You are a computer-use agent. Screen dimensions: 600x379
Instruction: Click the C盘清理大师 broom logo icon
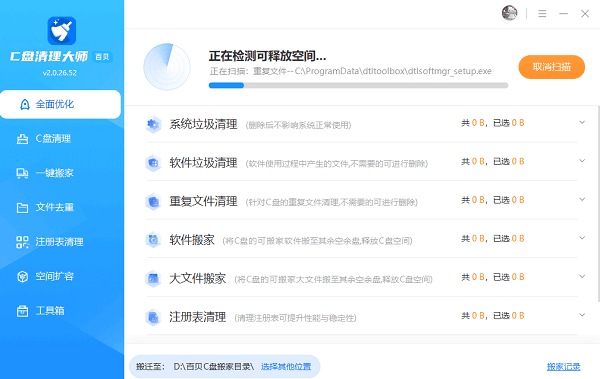pos(62,31)
